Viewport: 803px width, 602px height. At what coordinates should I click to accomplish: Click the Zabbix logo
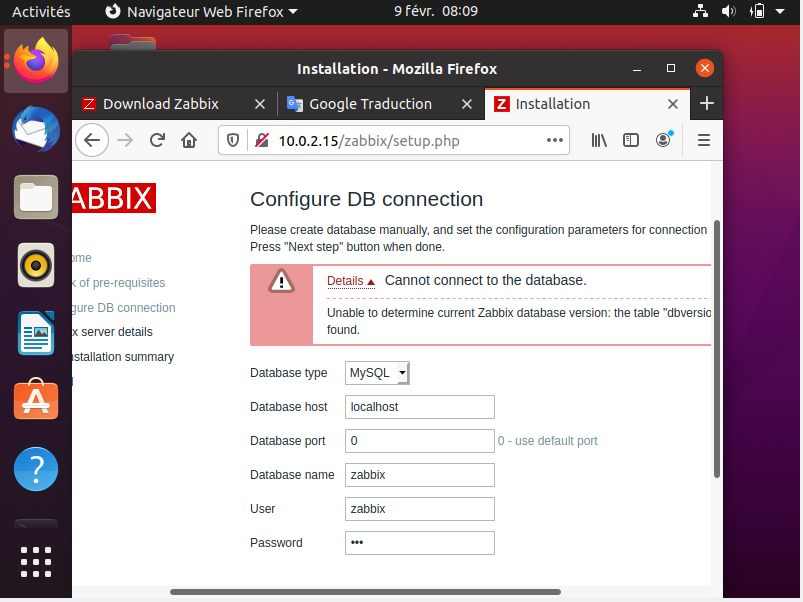click(x=114, y=198)
